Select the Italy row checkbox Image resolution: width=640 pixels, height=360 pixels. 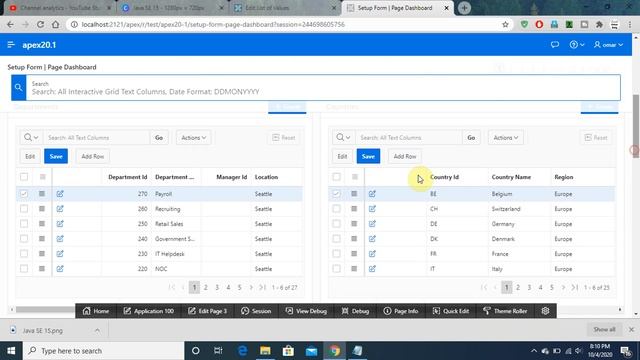tap(336, 269)
